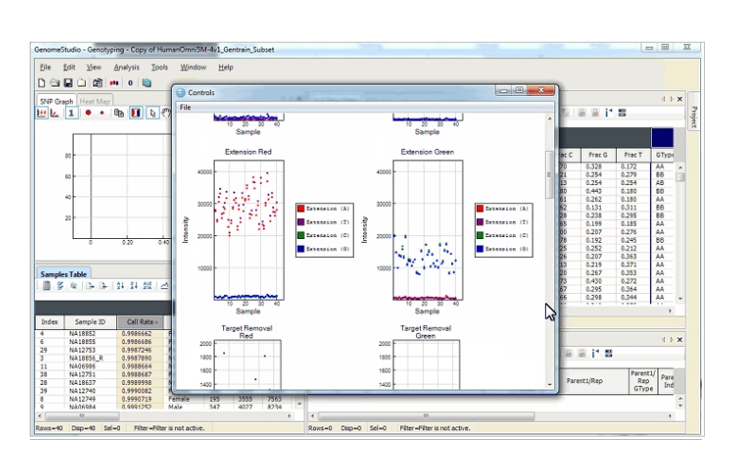This screenshot has height=475, width=736.
Task: Toggle the red-blue shading button in SNP toolbar
Action: [x=136, y=113]
